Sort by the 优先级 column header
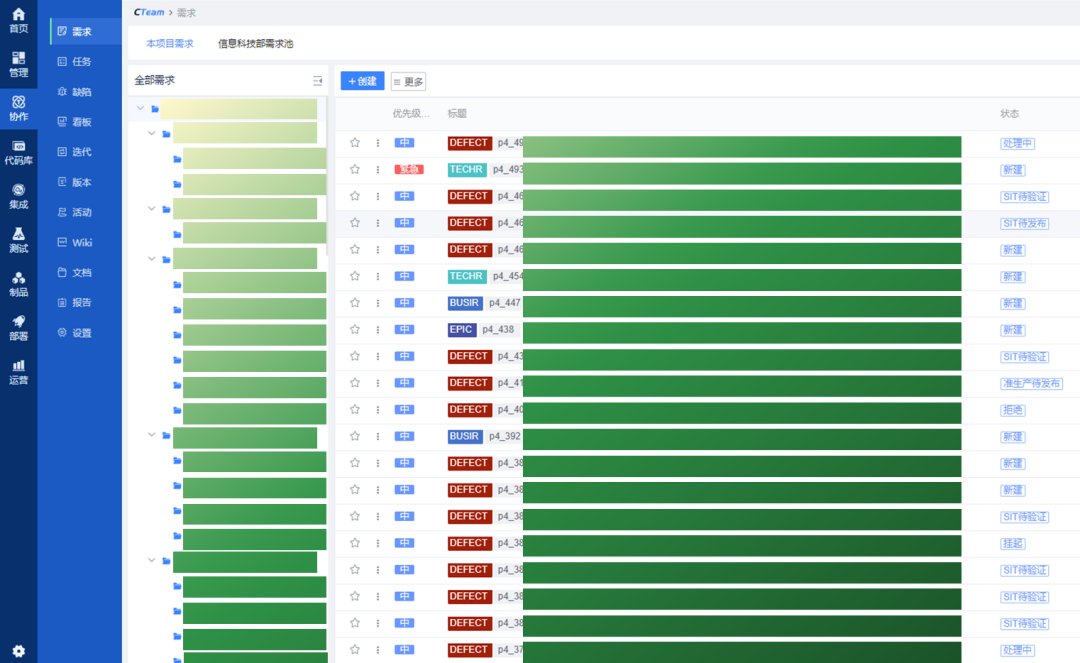 coord(411,114)
